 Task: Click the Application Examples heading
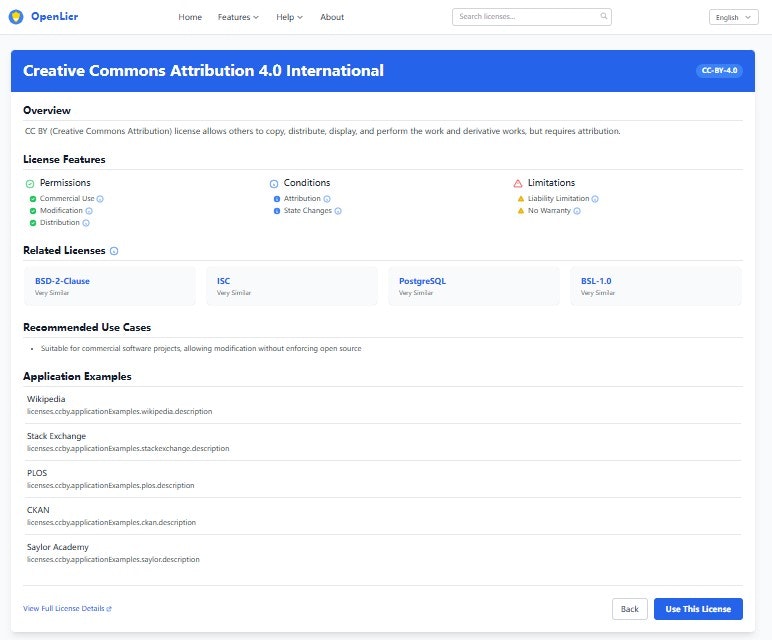tap(77, 377)
